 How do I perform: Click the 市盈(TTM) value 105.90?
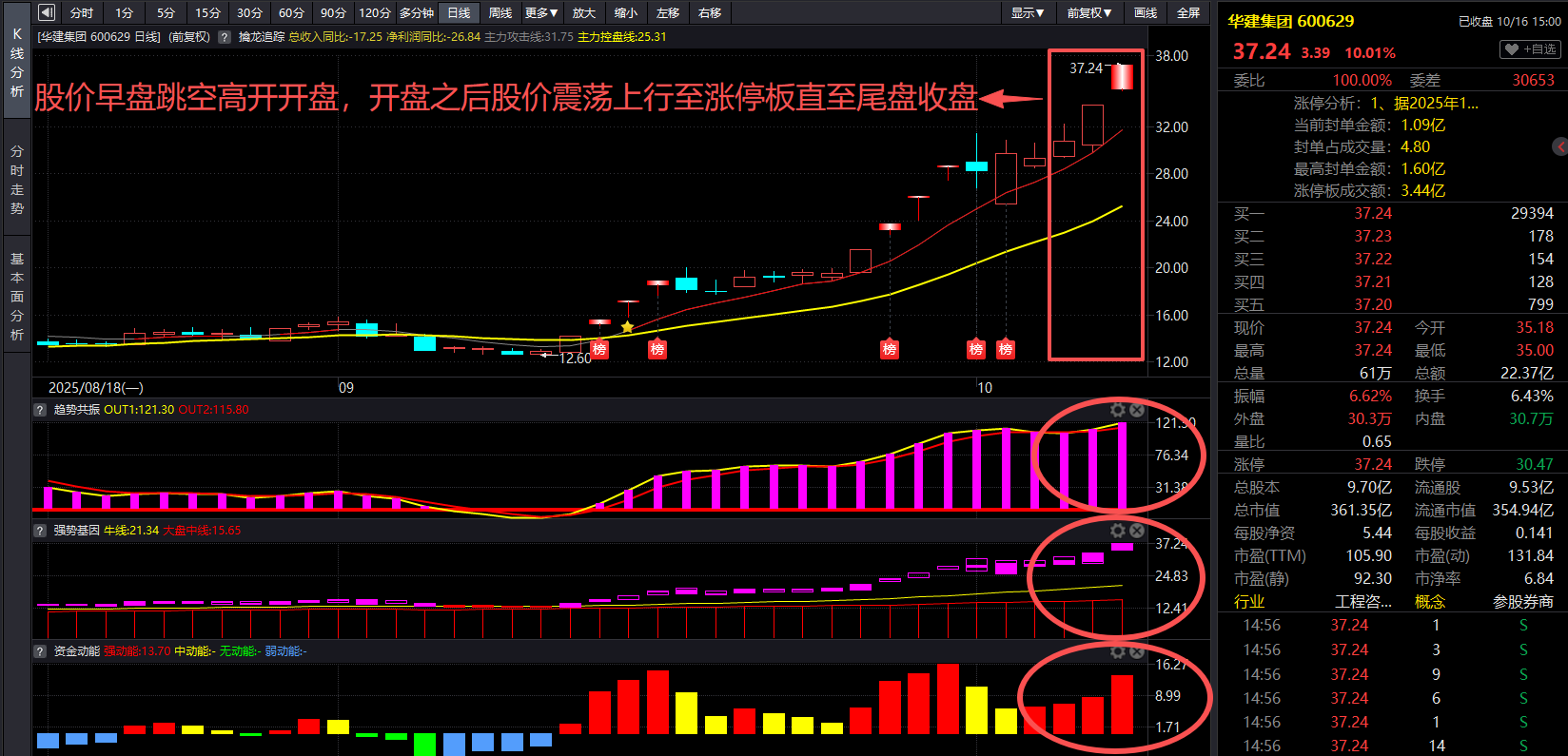coord(1368,555)
